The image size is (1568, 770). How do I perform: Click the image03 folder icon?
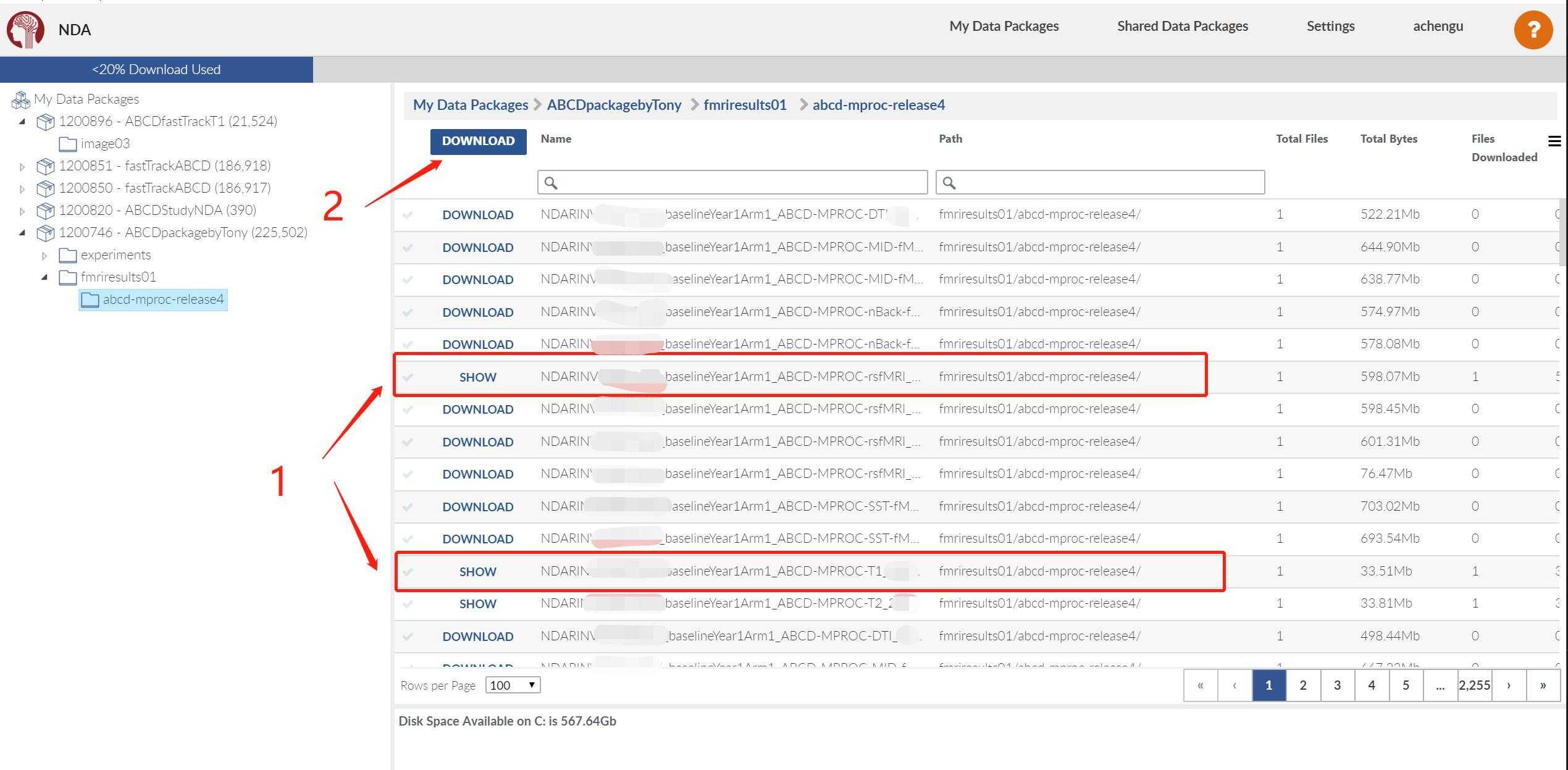67,144
